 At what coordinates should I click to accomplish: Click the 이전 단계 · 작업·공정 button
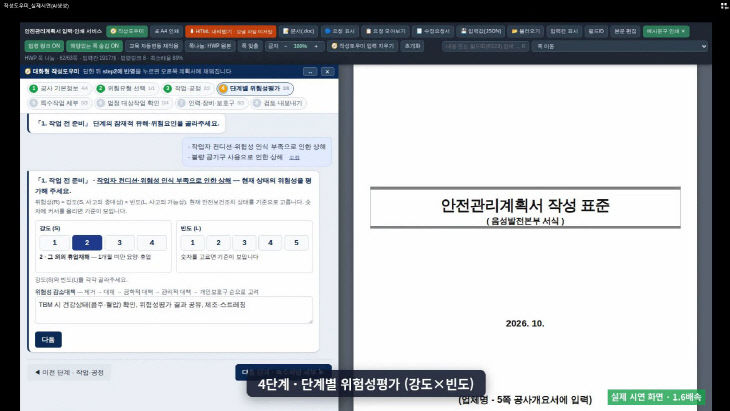(x=69, y=372)
